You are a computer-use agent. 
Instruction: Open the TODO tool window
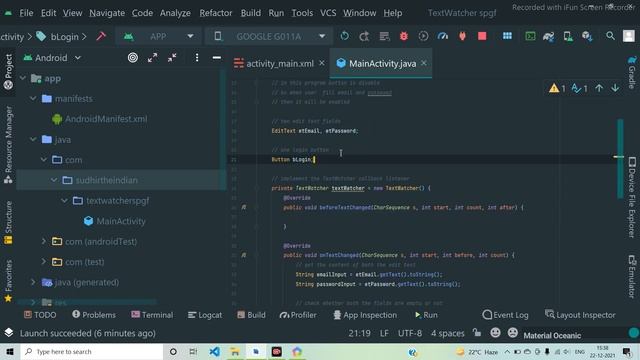(x=40, y=315)
